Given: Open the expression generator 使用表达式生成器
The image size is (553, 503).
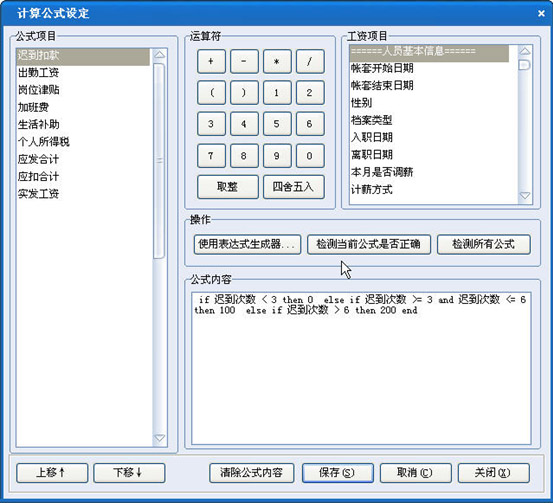Looking at the screenshot, I should [247, 244].
